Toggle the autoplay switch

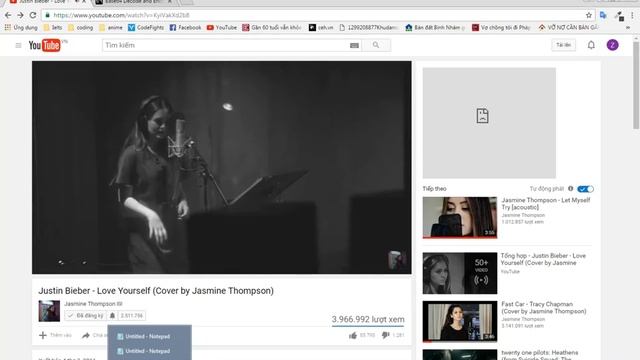pyautogui.click(x=585, y=189)
